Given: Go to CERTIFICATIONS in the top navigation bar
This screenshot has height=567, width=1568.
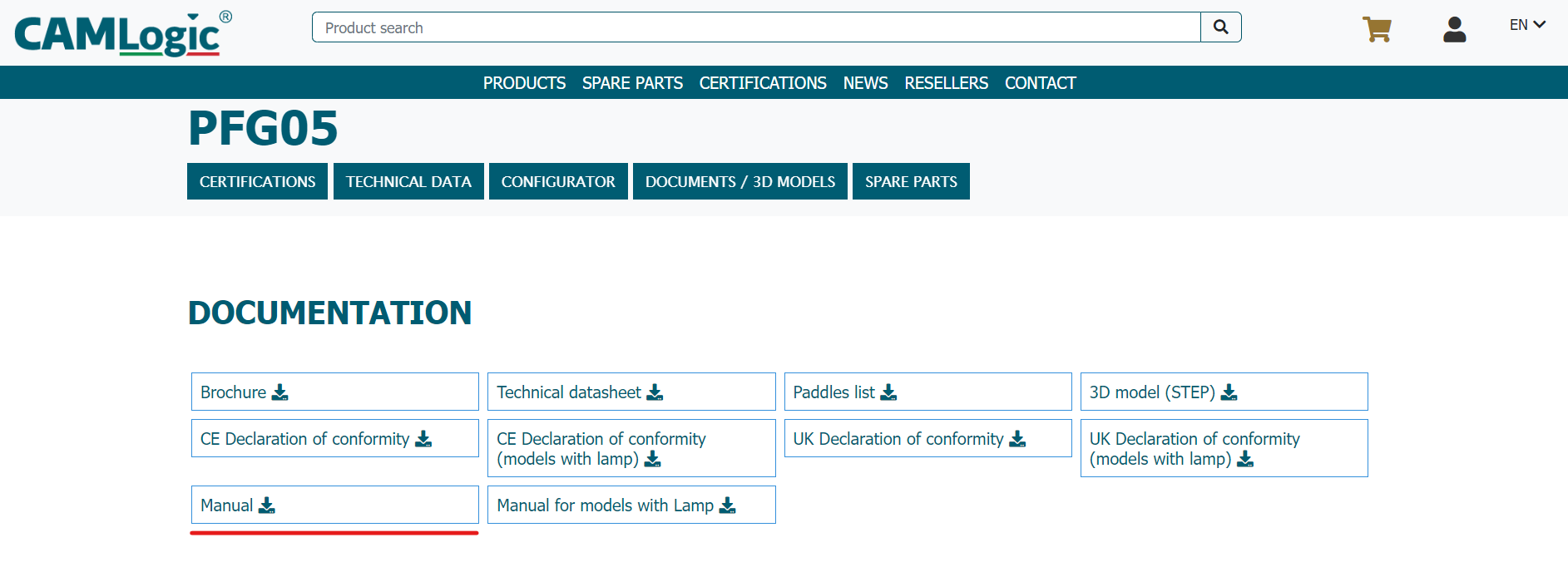Looking at the screenshot, I should coord(763,83).
